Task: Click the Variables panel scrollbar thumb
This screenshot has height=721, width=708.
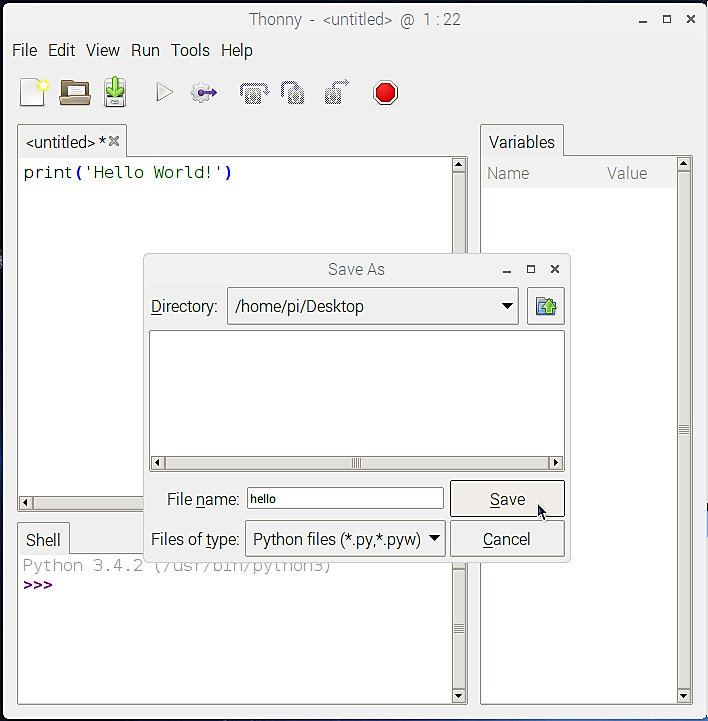Action: (x=684, y=429)
